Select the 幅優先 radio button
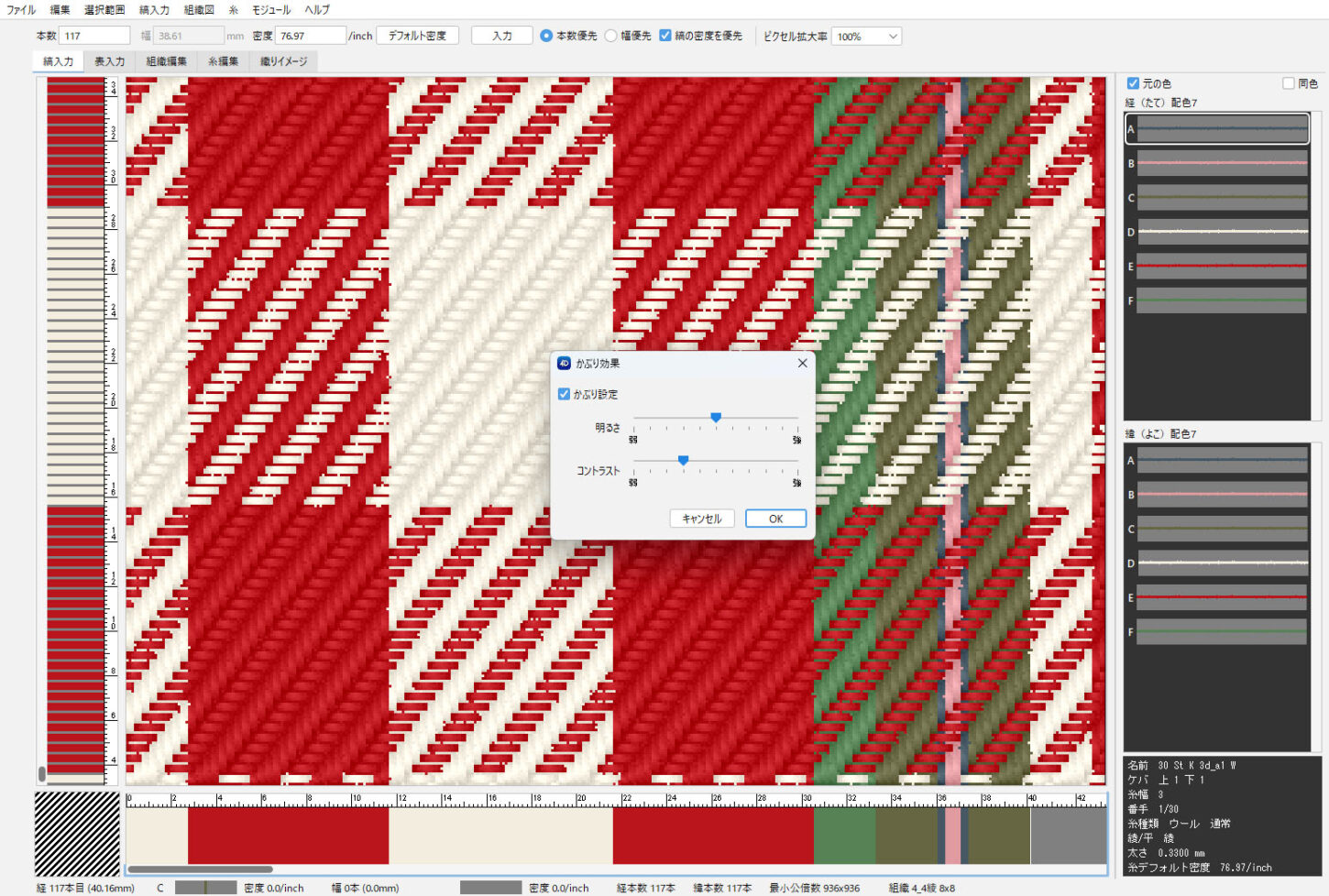 (x=611, y=36)
